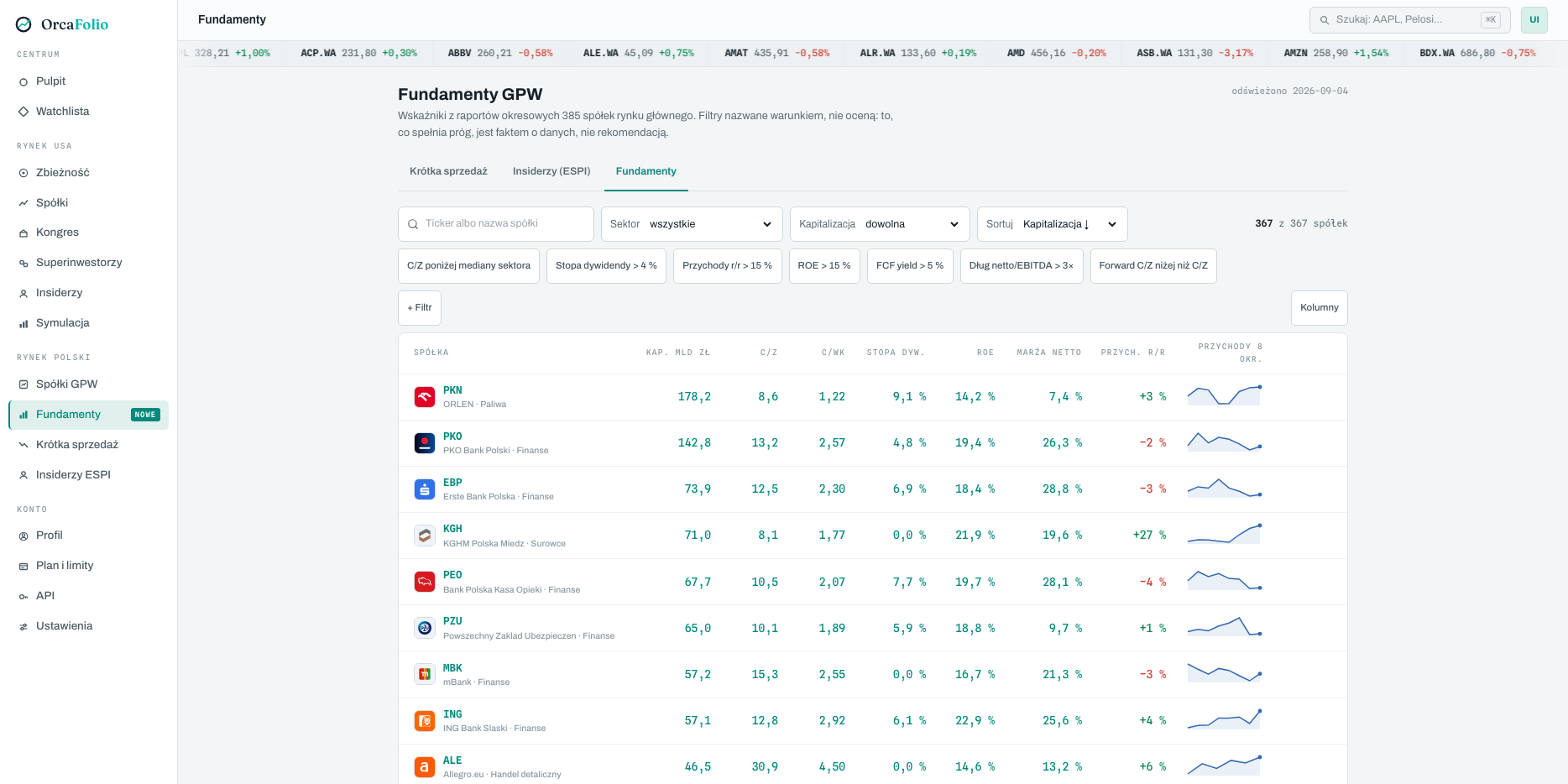The width and height of the screenshot is (1568, 784).
Task: Focus the Ticker albo nazwa spółki field
Action: pyautogui.click(x=496, y=224)
